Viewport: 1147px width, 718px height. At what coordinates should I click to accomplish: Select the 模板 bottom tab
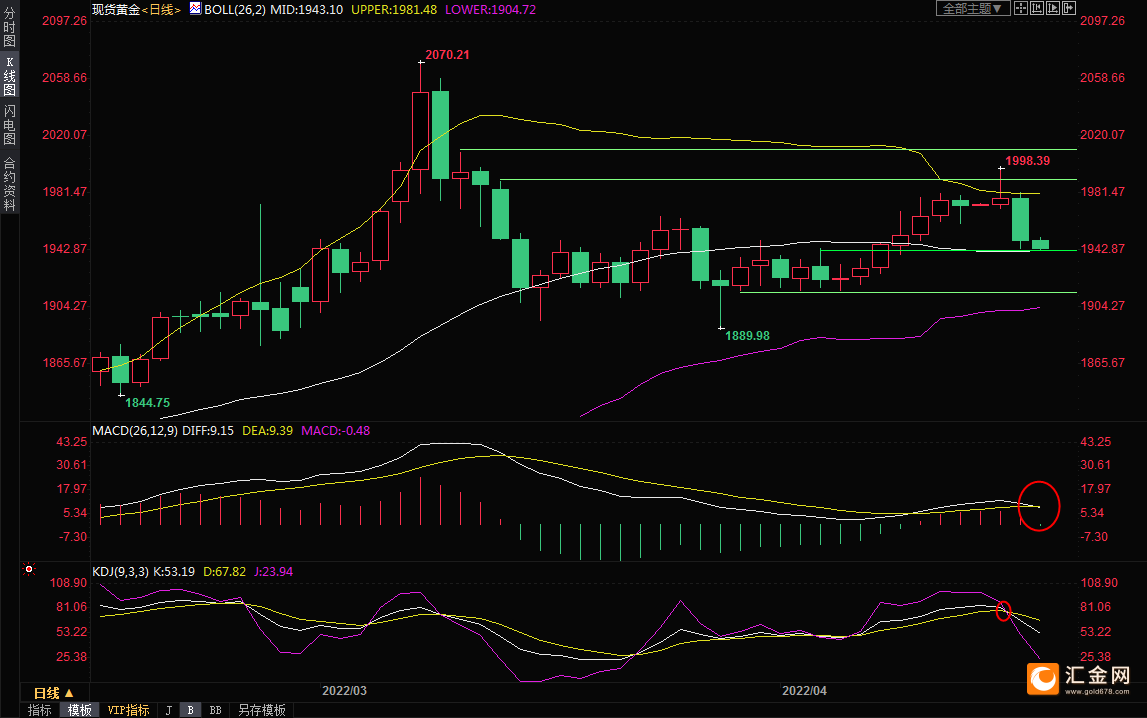[79, 710]
